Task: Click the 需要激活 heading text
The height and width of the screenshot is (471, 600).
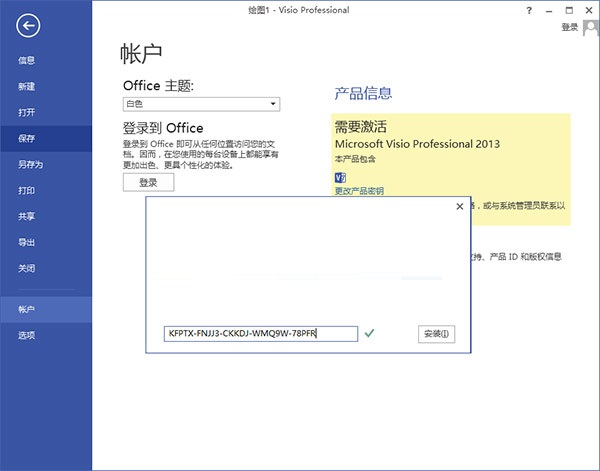Action: [x=360, y=127]
